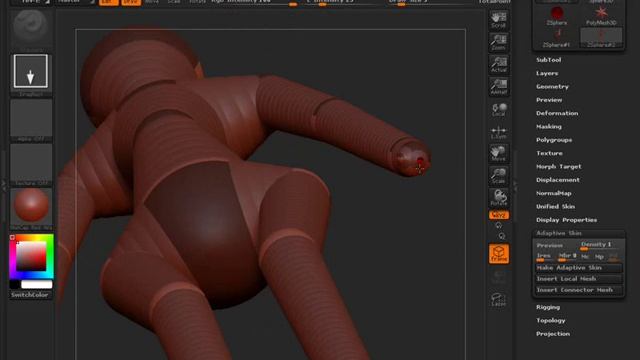The width and height of the screenshot is (640, 360).
Task: Expand the NormalMap section
Action: [x=554, y=193]
